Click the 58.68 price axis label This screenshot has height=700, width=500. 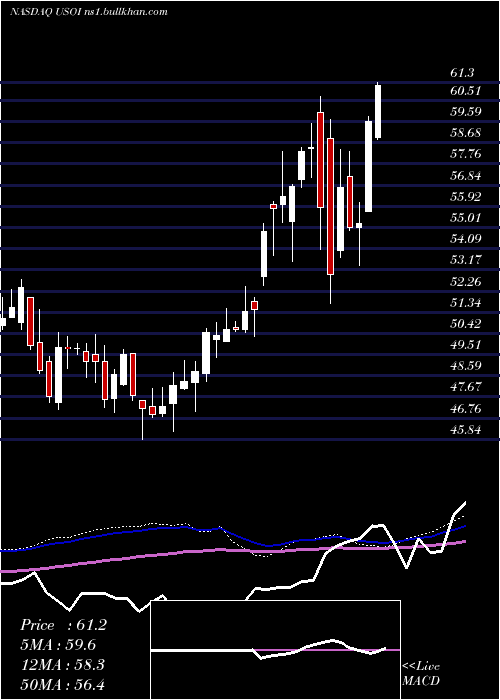466,133
